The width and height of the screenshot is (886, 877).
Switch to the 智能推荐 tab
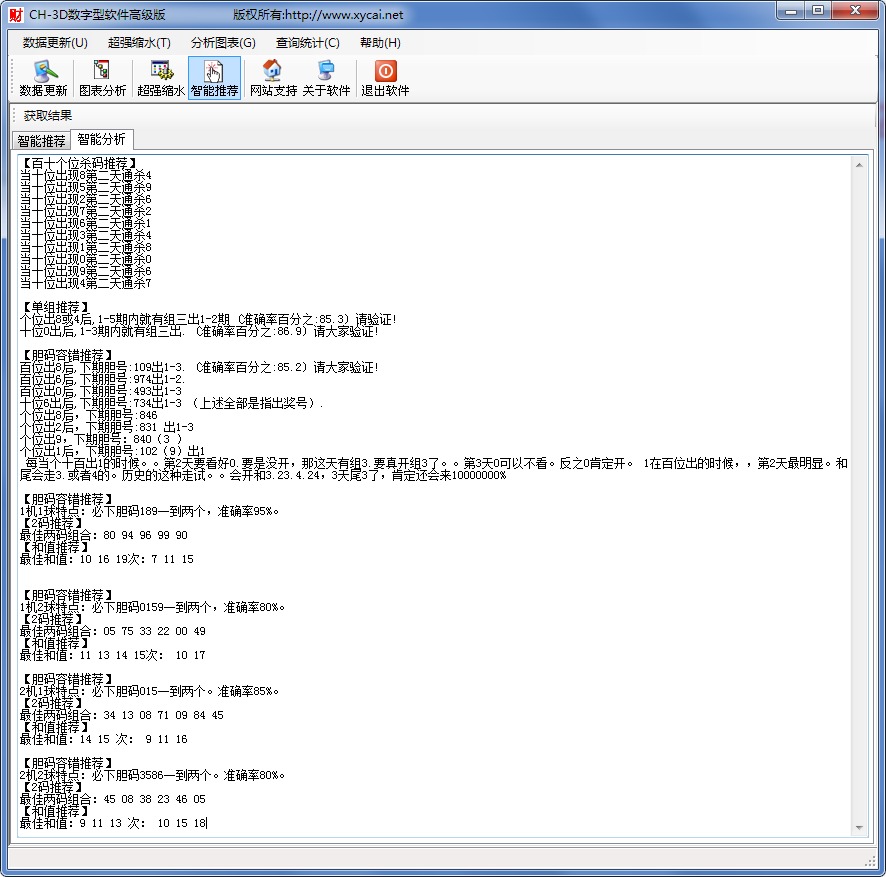pos(41,141)
